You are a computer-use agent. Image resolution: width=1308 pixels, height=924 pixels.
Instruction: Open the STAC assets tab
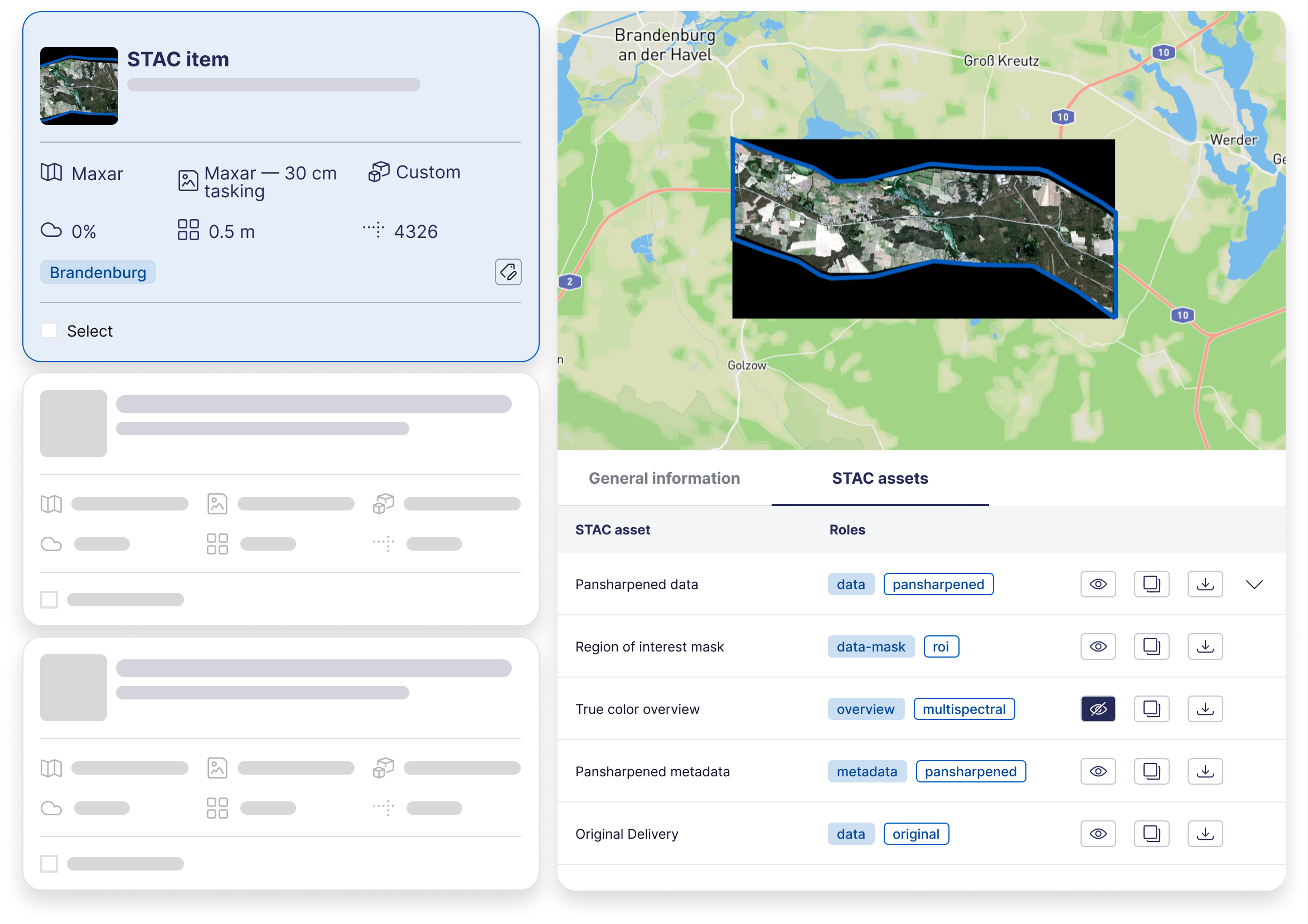pos(879,478)
